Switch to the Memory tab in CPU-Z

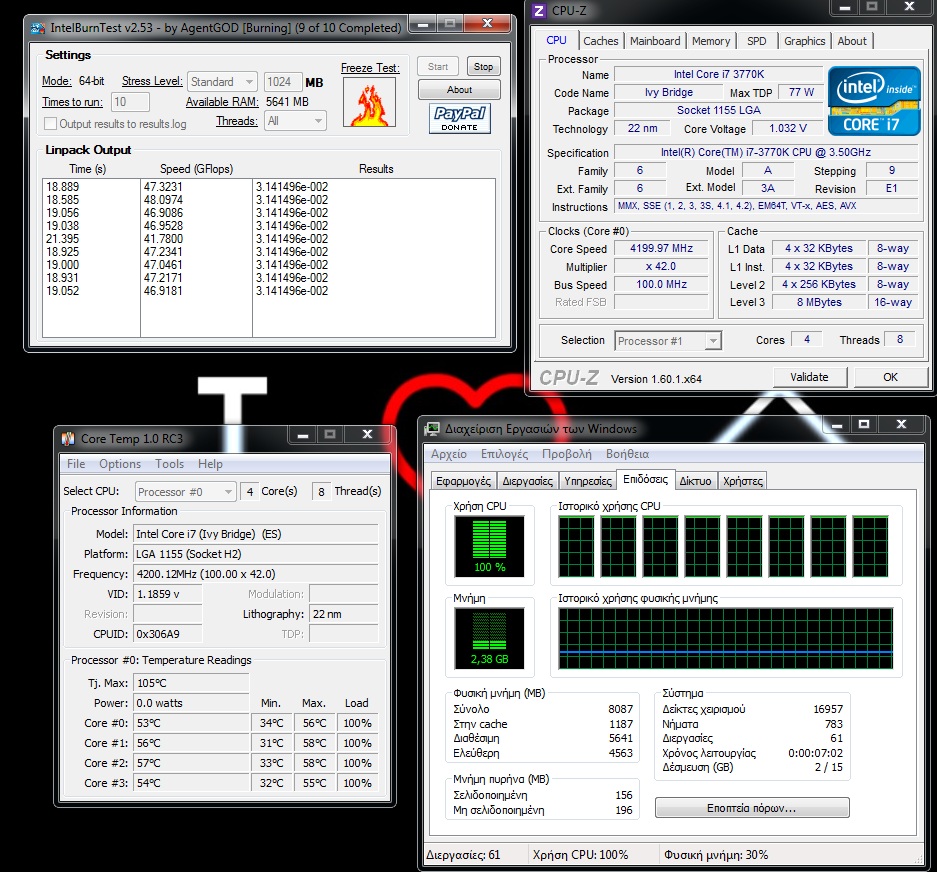point(711,41)
